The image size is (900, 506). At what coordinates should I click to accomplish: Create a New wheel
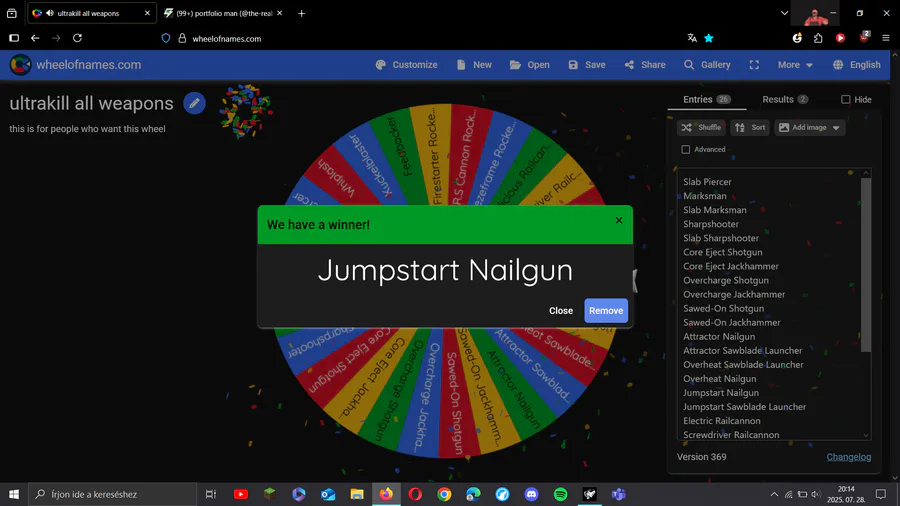pos(474,65)
